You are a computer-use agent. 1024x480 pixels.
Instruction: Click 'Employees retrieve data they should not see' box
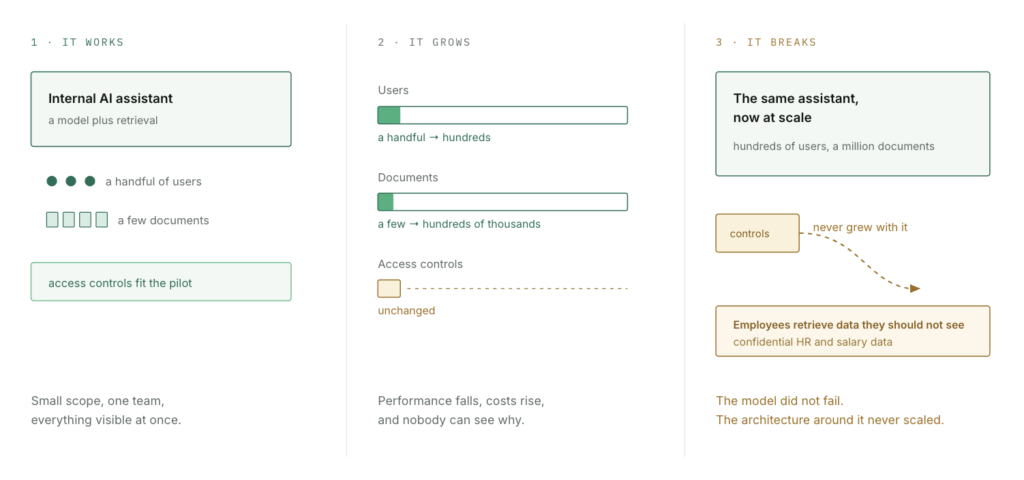coord(852,331)
